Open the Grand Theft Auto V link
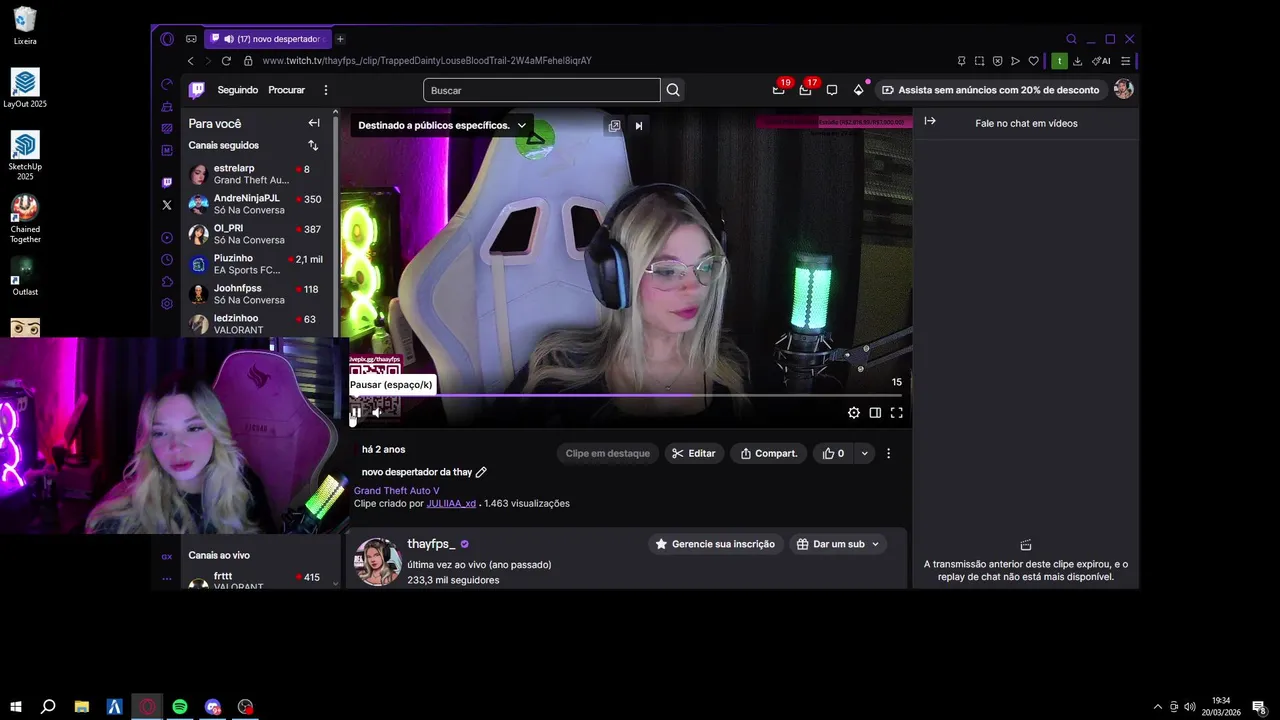Screen dimensions: 1280x720 tap(396, 491)
